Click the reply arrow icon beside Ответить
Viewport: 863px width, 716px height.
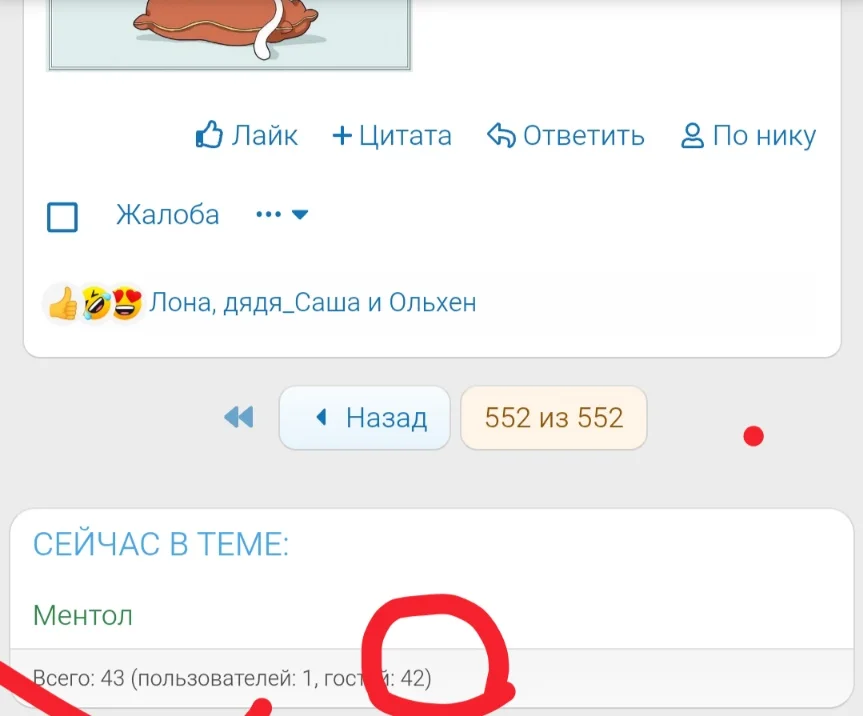501,135
